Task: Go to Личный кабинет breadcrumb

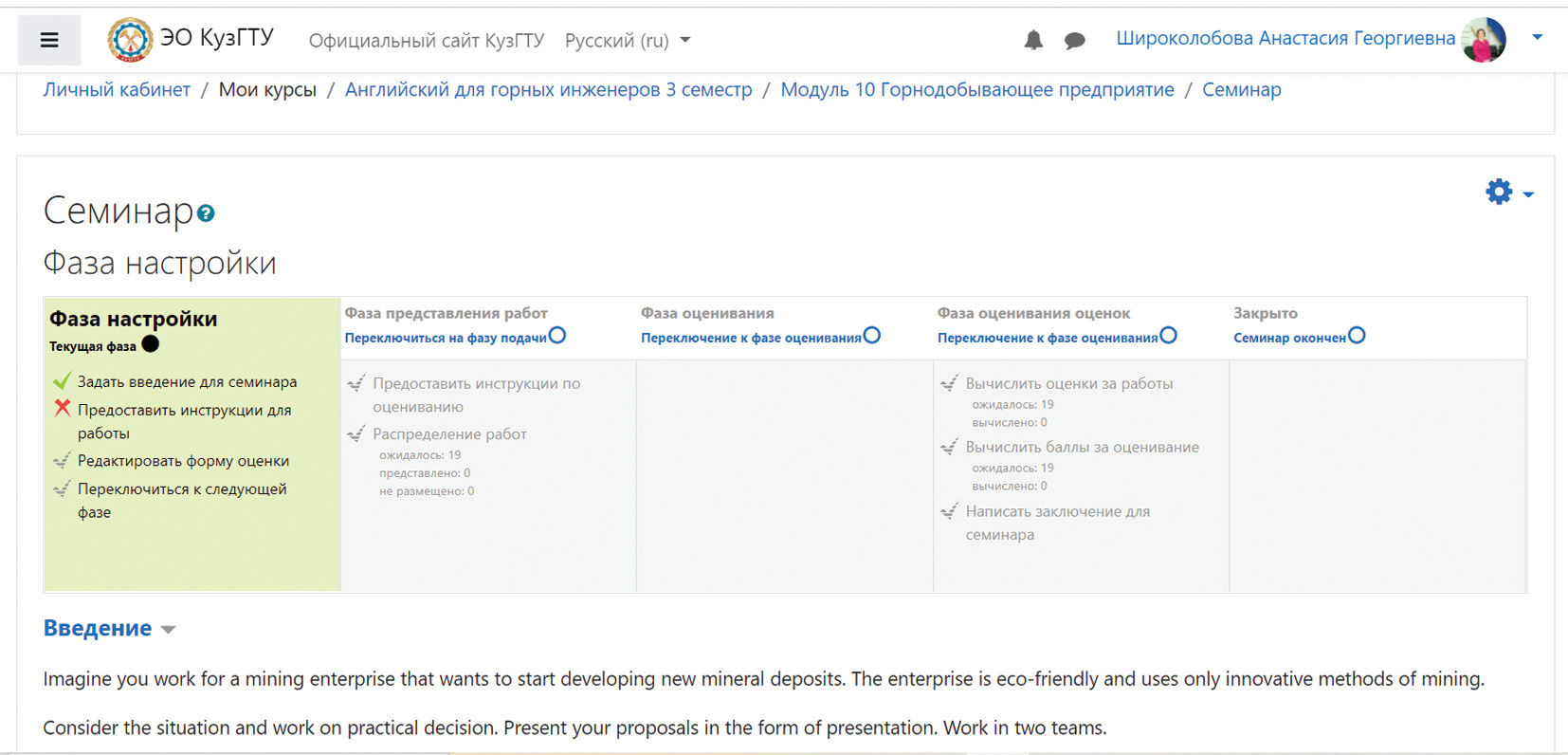Action: click(x=117, y=89)
